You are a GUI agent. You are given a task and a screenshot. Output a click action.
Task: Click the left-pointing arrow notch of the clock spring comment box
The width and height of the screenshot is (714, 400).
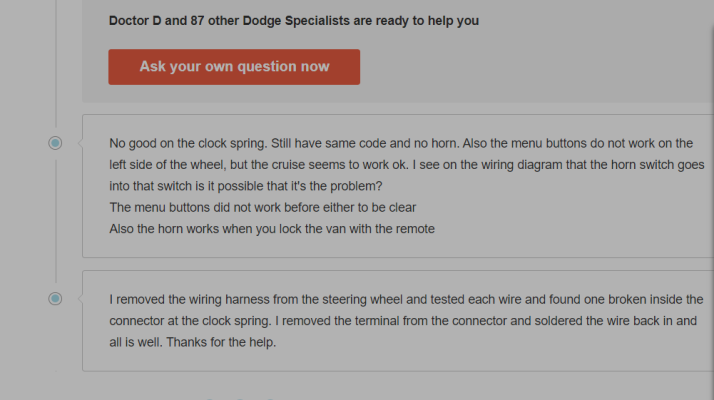coord(80,143)
